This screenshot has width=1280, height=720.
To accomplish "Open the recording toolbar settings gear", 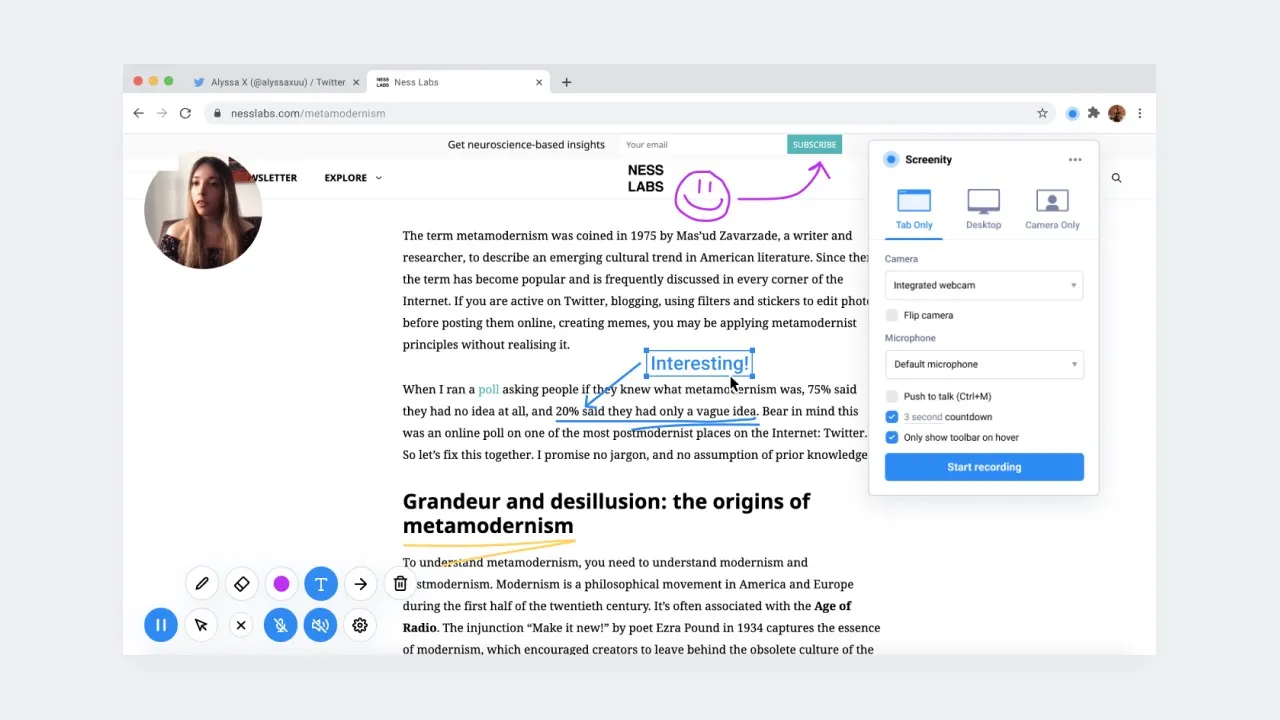I will [360, 625].
